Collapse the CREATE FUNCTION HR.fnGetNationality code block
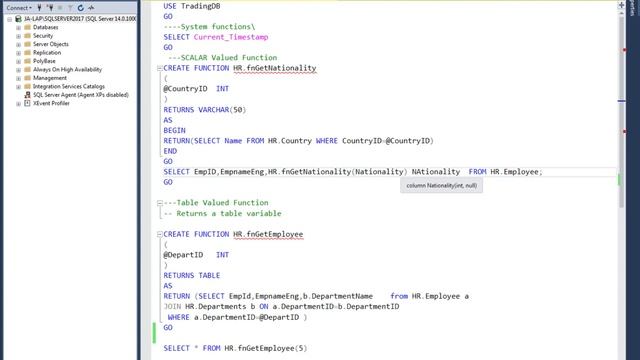Screen dimensions: 640x360 pos(160,68)
